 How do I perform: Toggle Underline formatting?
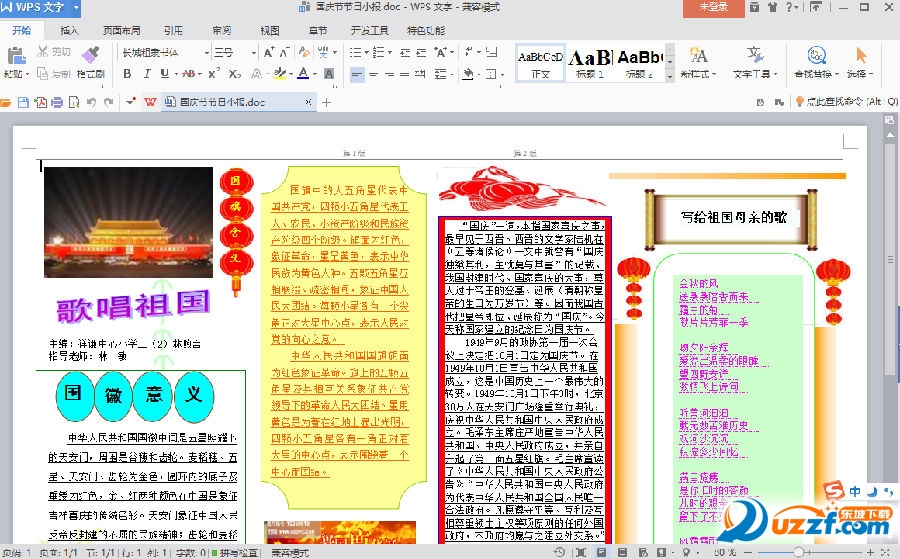tap(165, 73)
